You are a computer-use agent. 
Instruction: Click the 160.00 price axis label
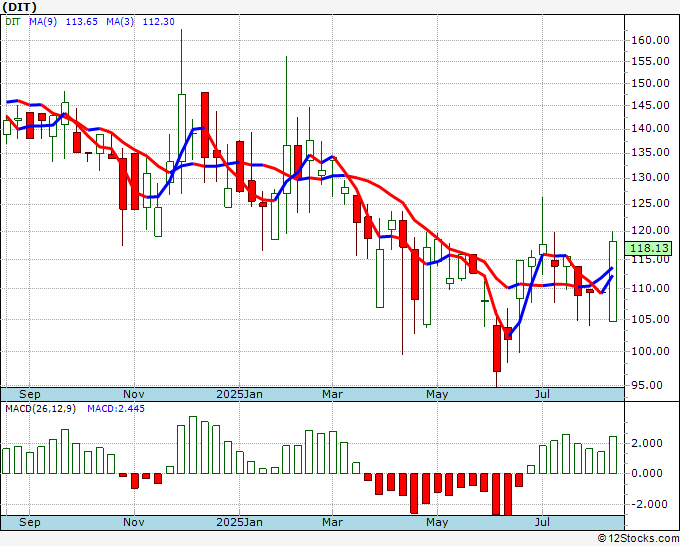[650, 40]
